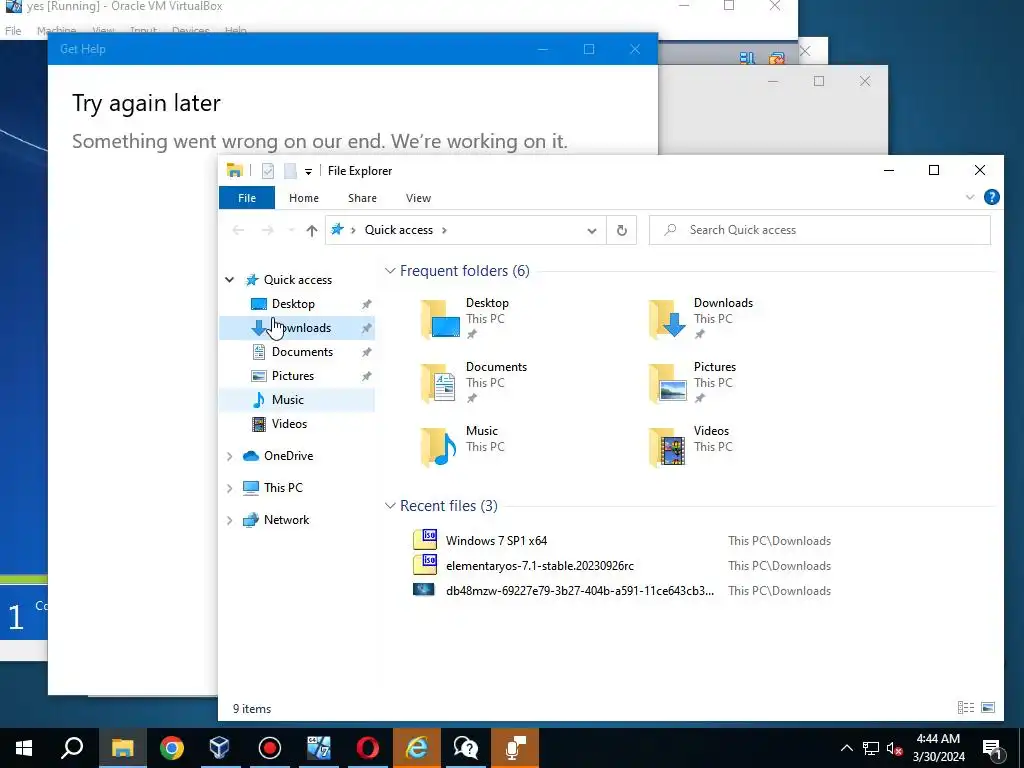Image resolution: width=1024 pixels, height=768 pixels.
Task: Select the Videos frequent folder icon
Action: coord(667,447)
